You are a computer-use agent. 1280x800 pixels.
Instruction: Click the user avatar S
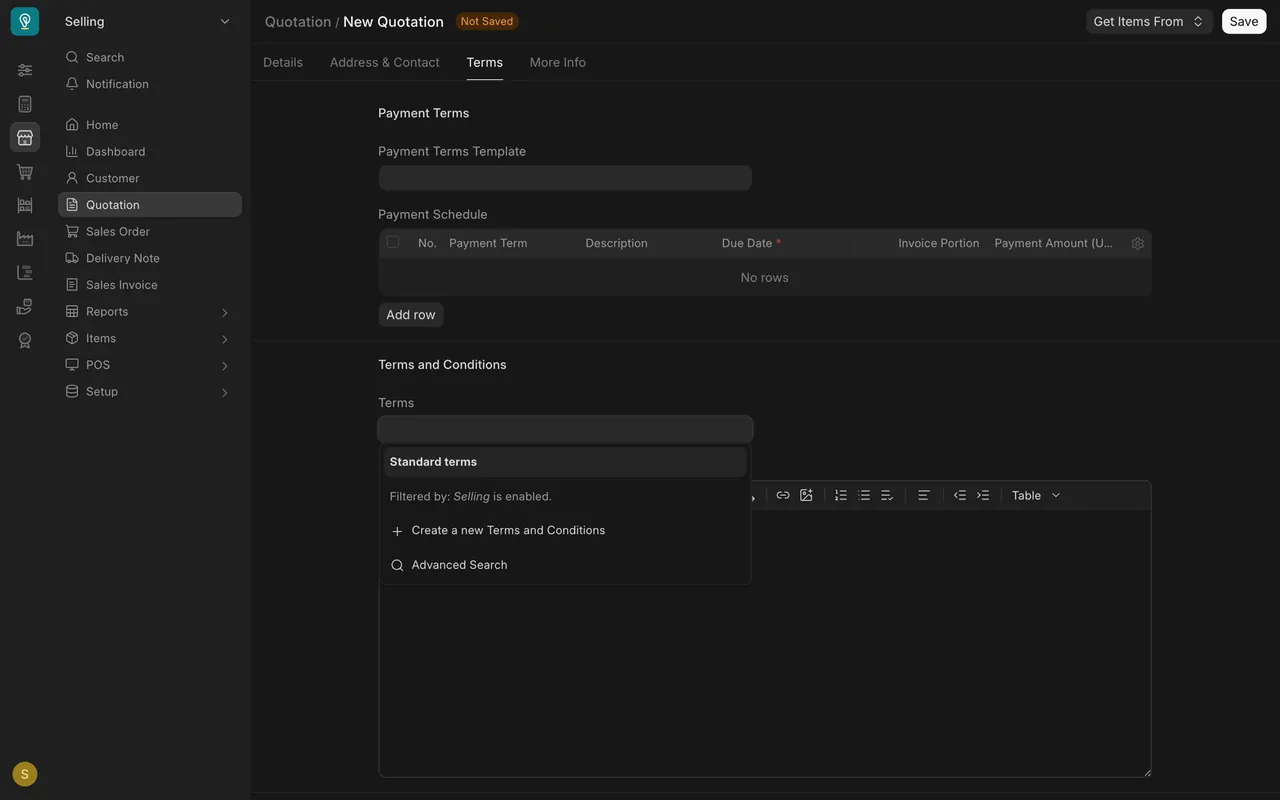(25, 774)
